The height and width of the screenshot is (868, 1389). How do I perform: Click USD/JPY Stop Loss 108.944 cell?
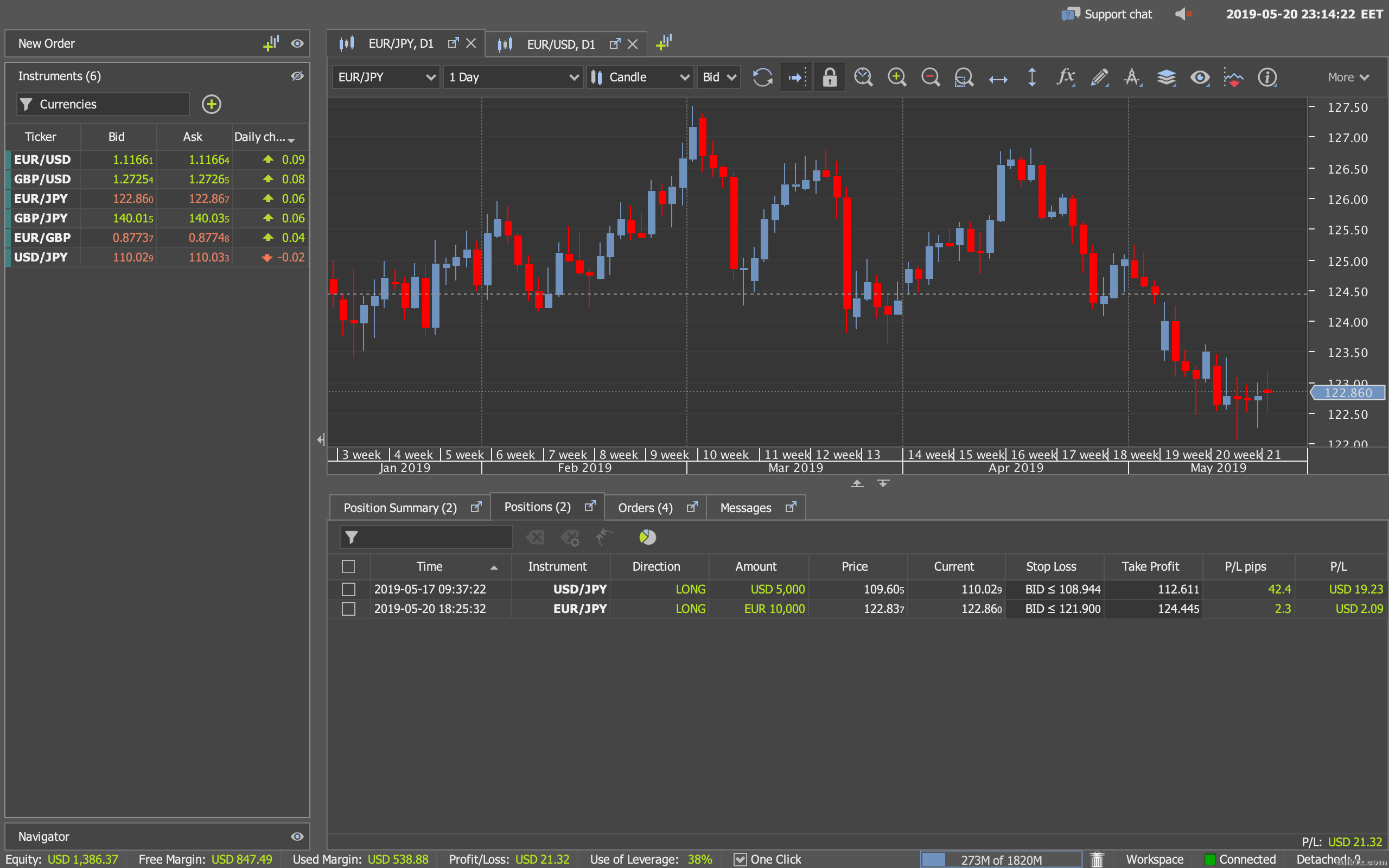click(x=1054, y=589)
